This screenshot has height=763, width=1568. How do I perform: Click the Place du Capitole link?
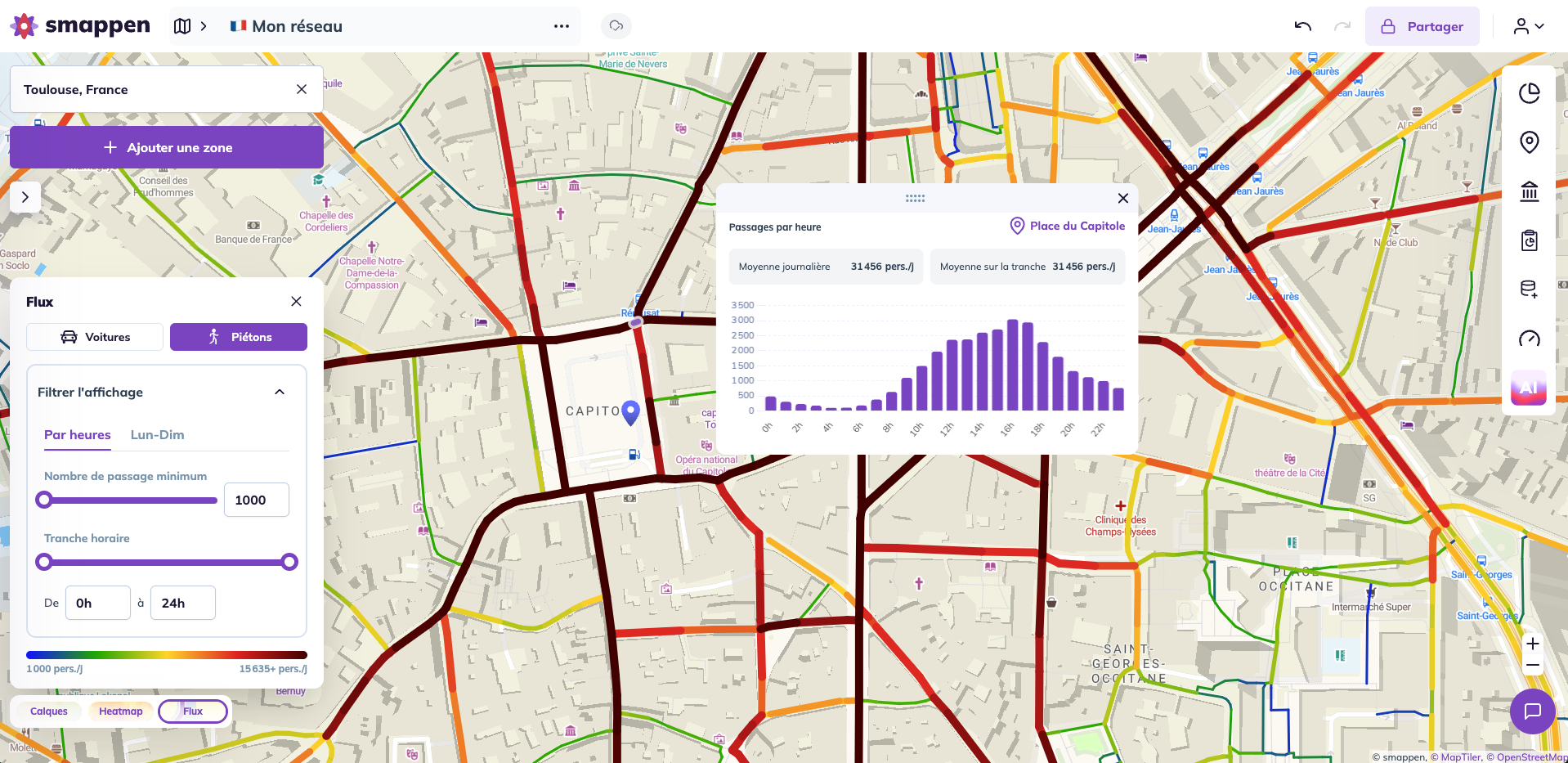[1068, 226]
